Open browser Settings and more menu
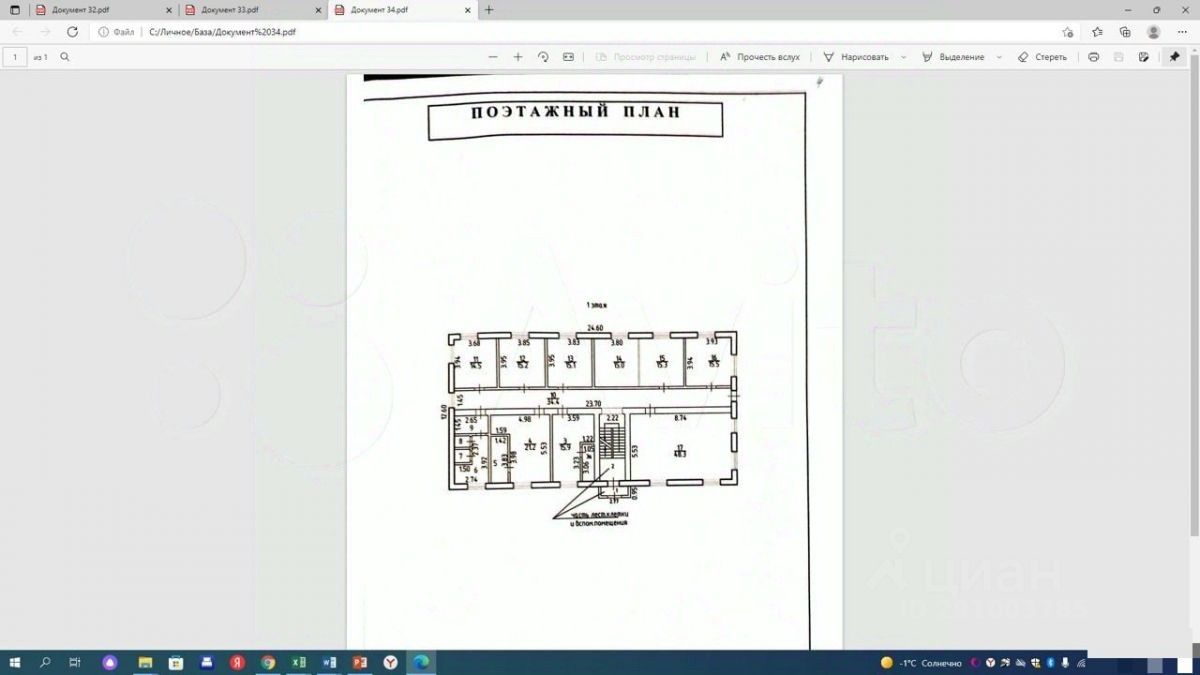Screen dimensions: 1200x675 tap(1182, 32)
